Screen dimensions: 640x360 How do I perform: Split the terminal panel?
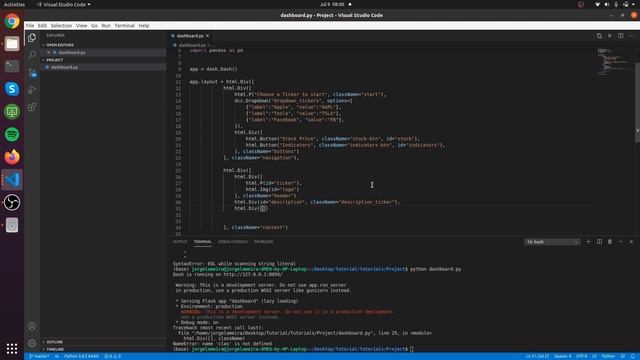599,242
